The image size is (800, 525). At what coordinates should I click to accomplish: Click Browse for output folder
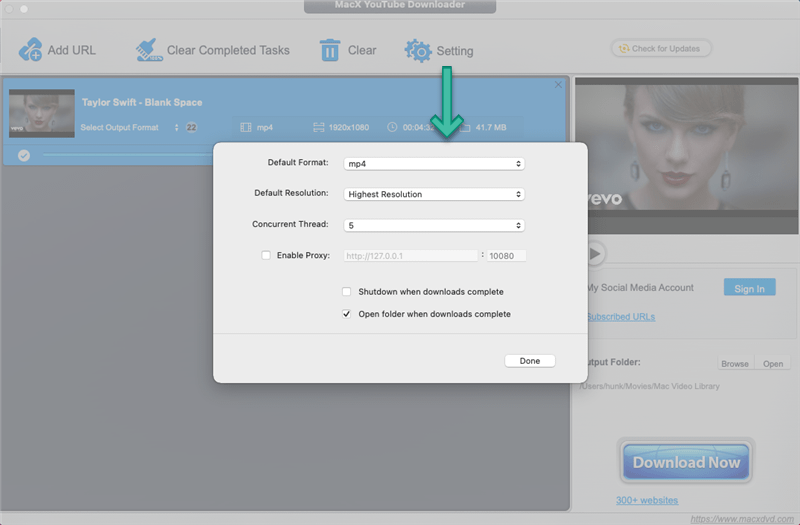click(735, 364)
